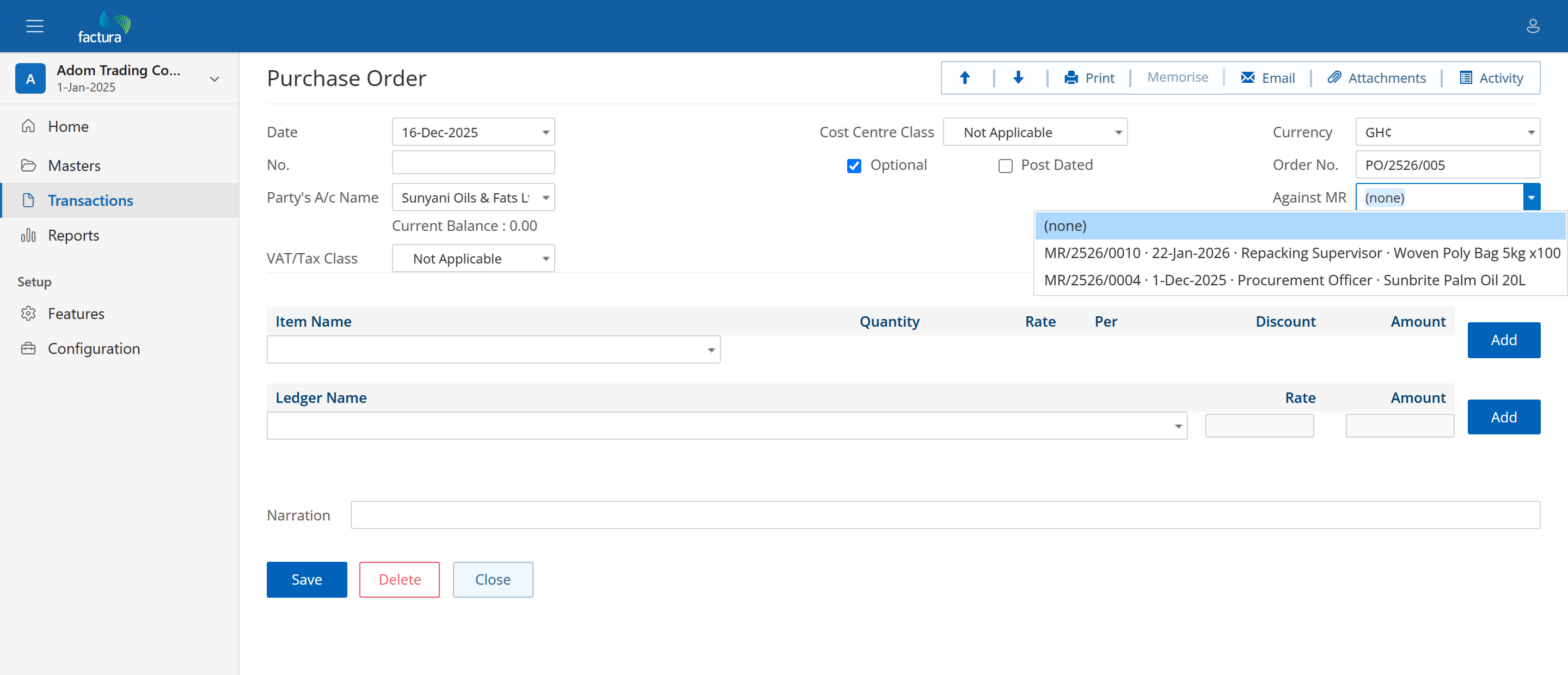Print the purchase order
The image size is (1568, 675).
[1089, 78]
